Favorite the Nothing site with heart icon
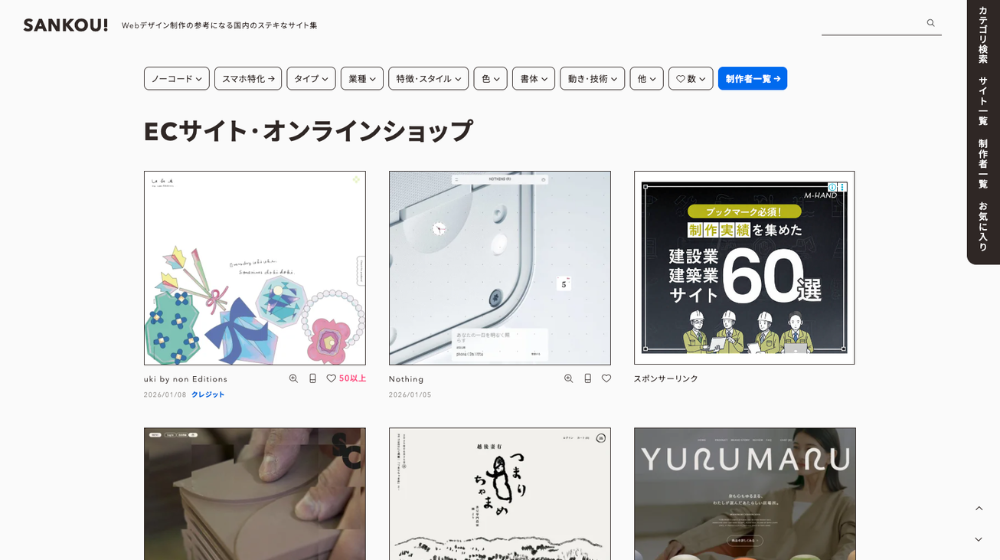The width and height of the screenshot is (1000, 560). [606, 379]
